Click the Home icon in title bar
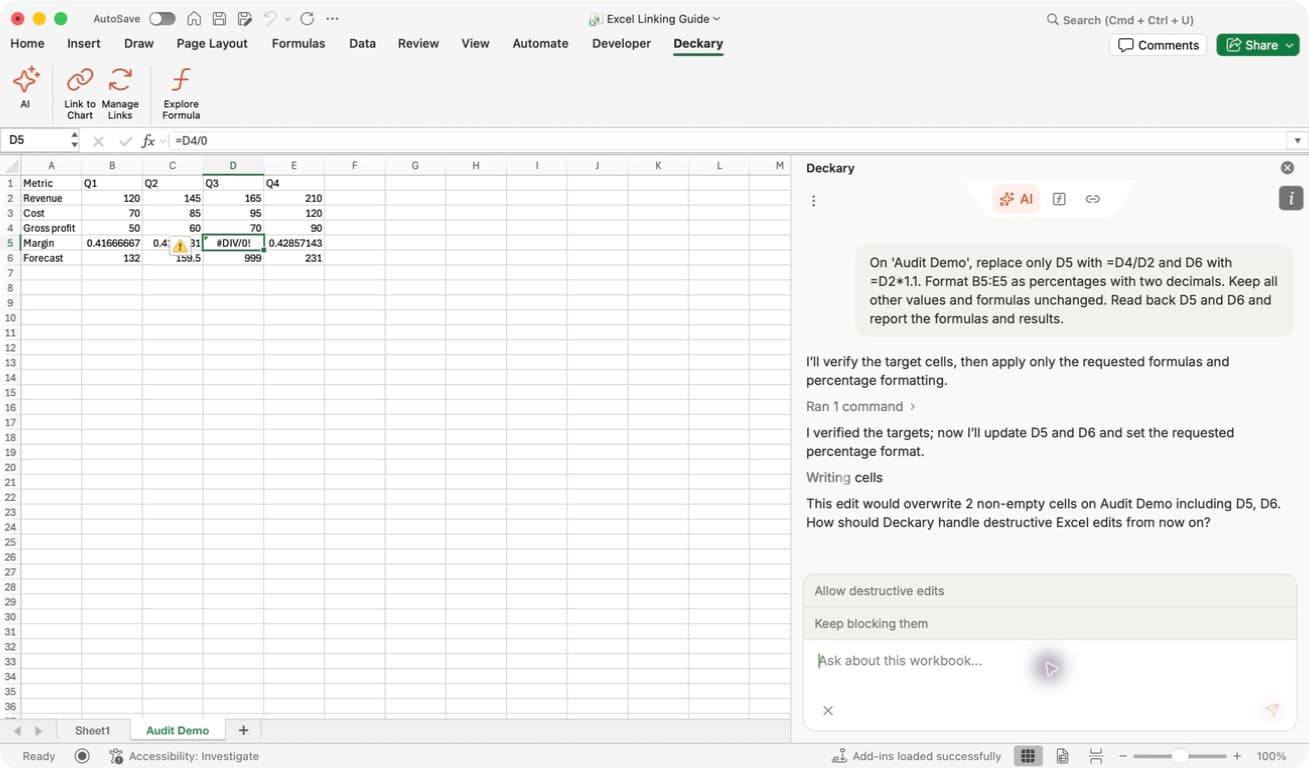Screen dimensions: 1309x768 click(x=194, y=19)
